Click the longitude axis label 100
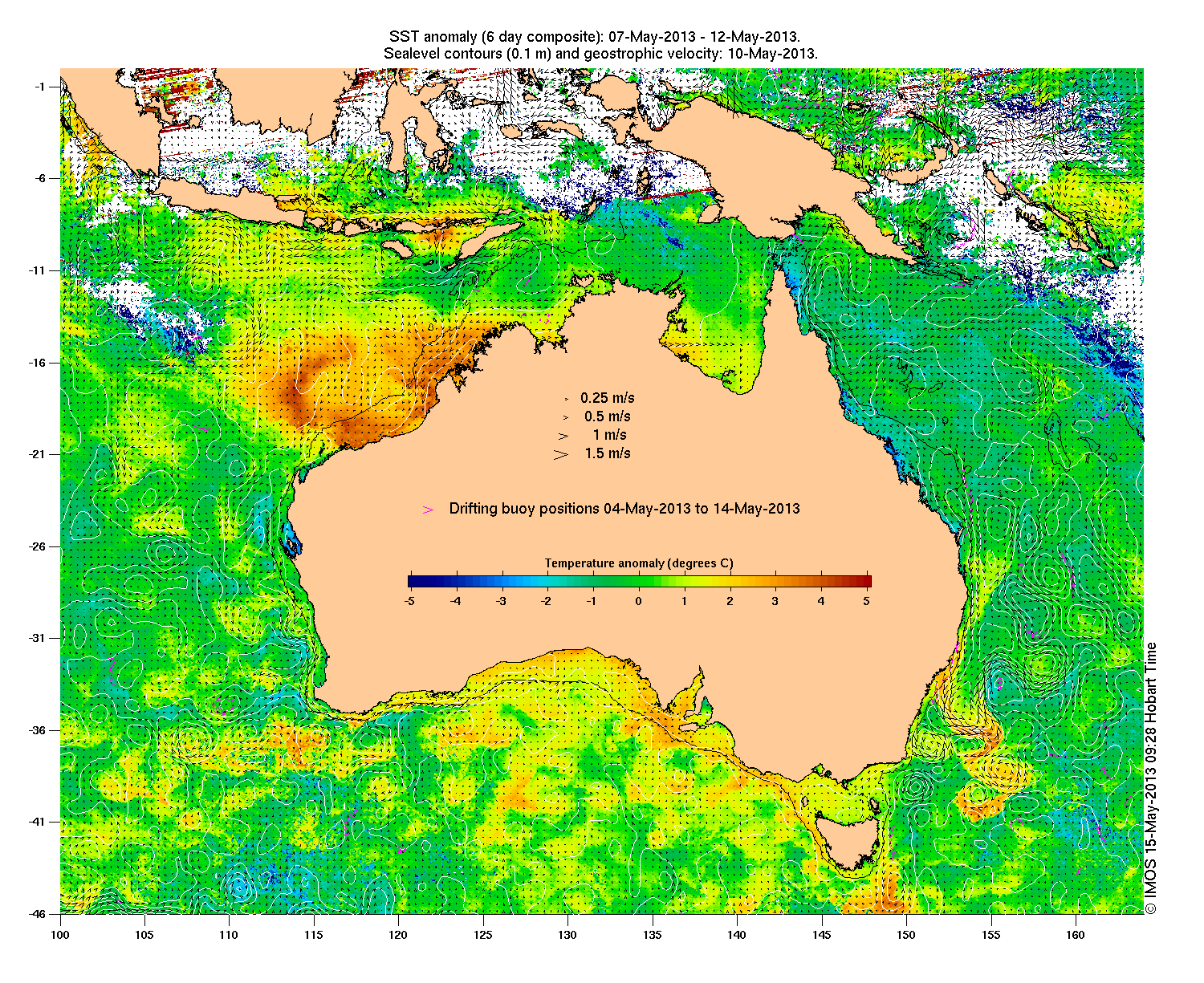This screenshot has width=1204, height=983. tap(60, 935)
